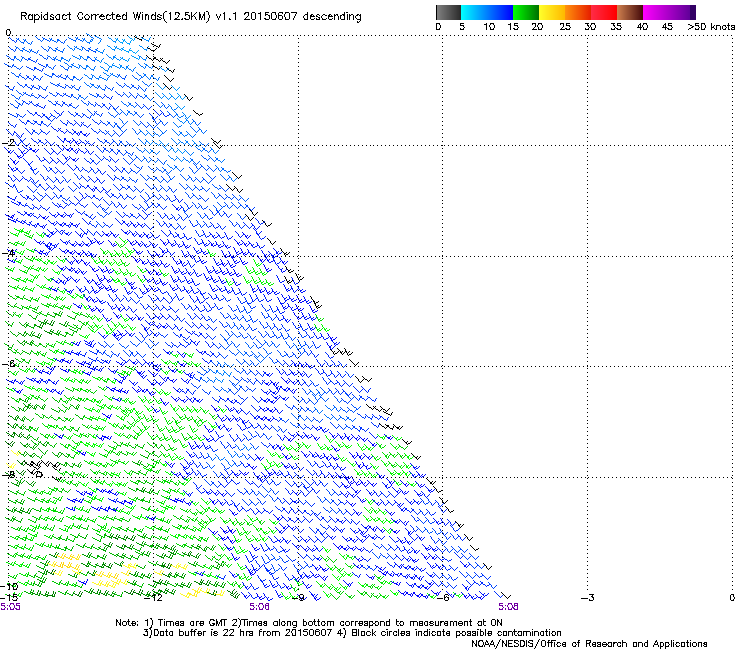Click the '>50 knots' legend label

coord(711,27)
